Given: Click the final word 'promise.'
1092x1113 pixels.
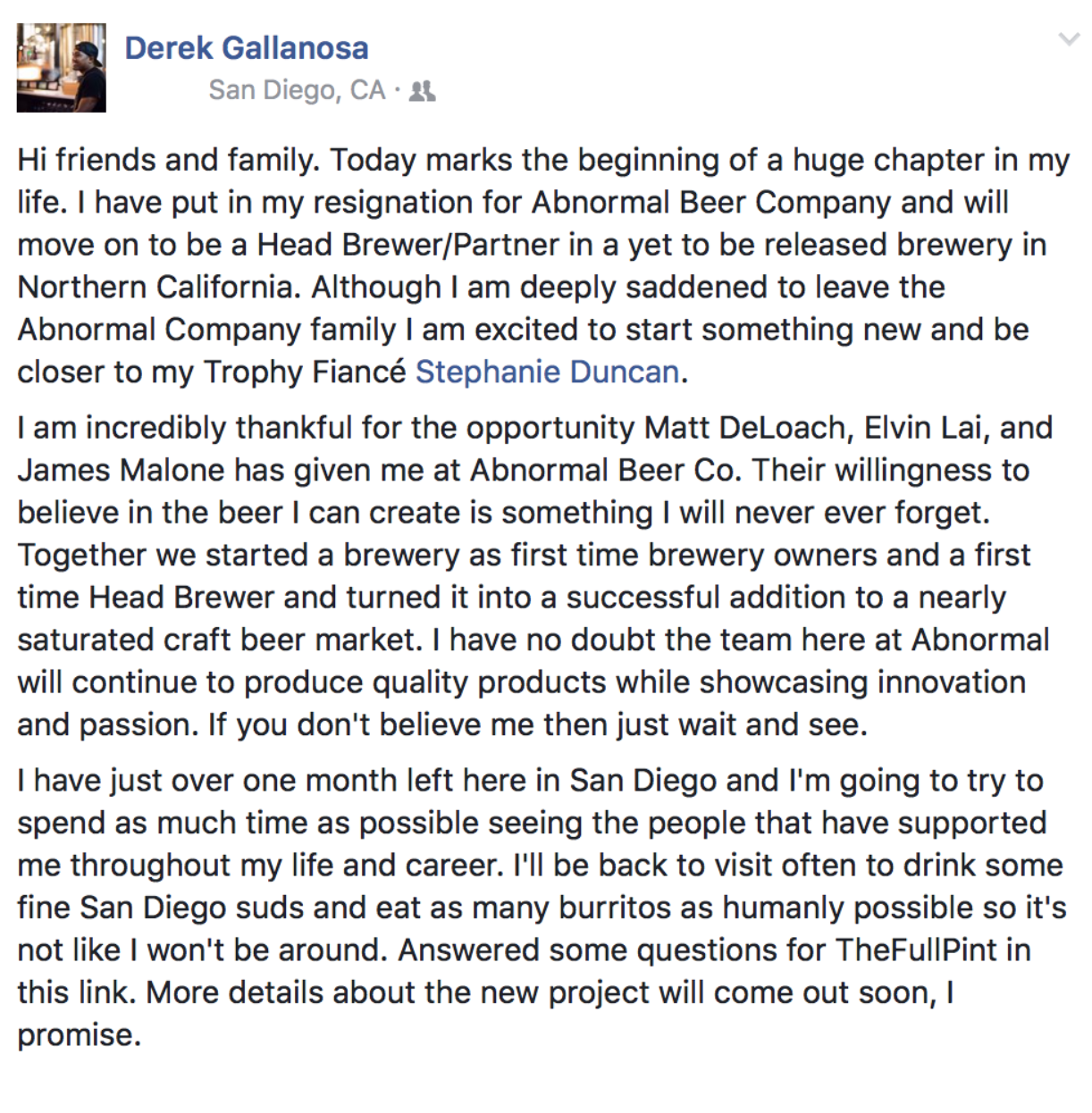Looking at the screenshot, I should coord(79,1035).
